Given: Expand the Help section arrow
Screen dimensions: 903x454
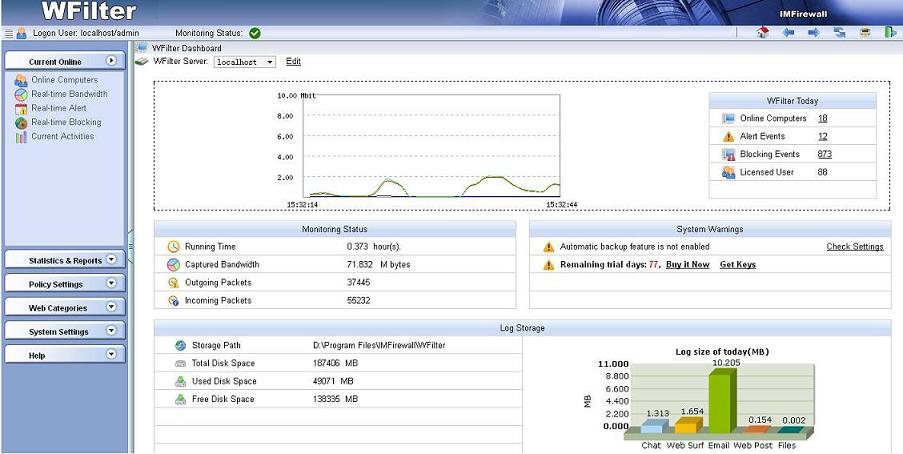Looking at the screenshot, I should tap(111, 354).
